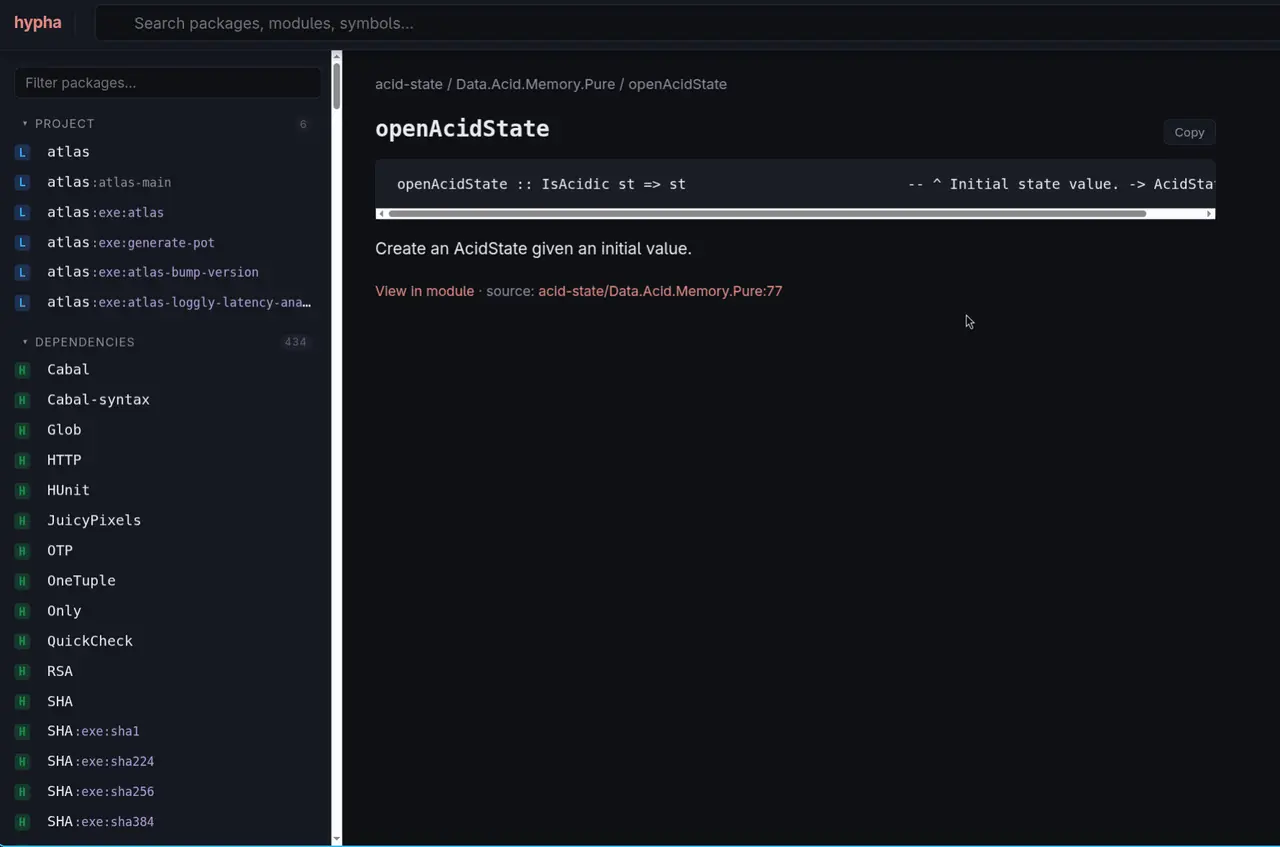Click the H badge beside SHA:exe:sha1

point(22,731)
